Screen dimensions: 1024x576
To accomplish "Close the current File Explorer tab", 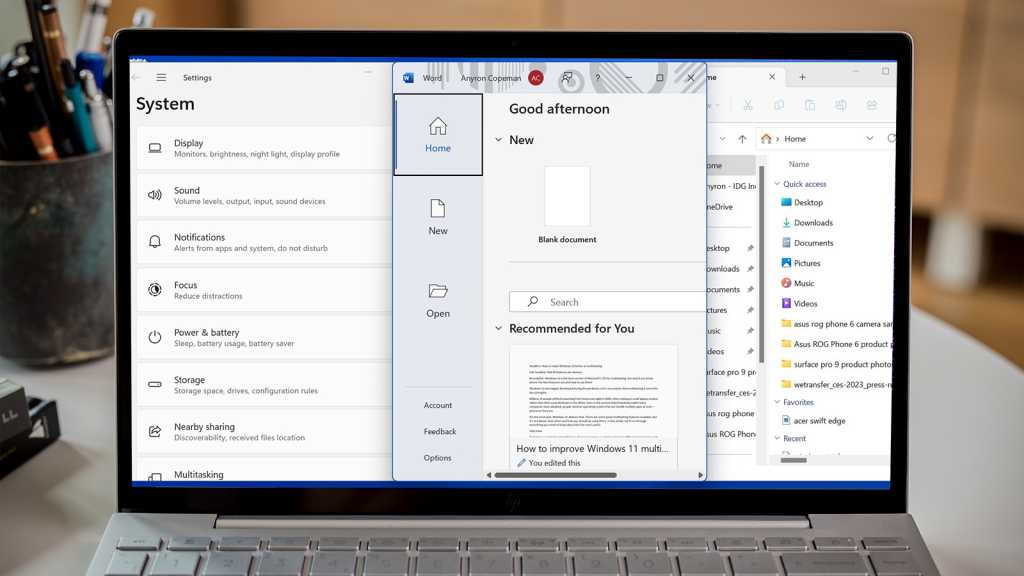I will [x=772, y=77].
